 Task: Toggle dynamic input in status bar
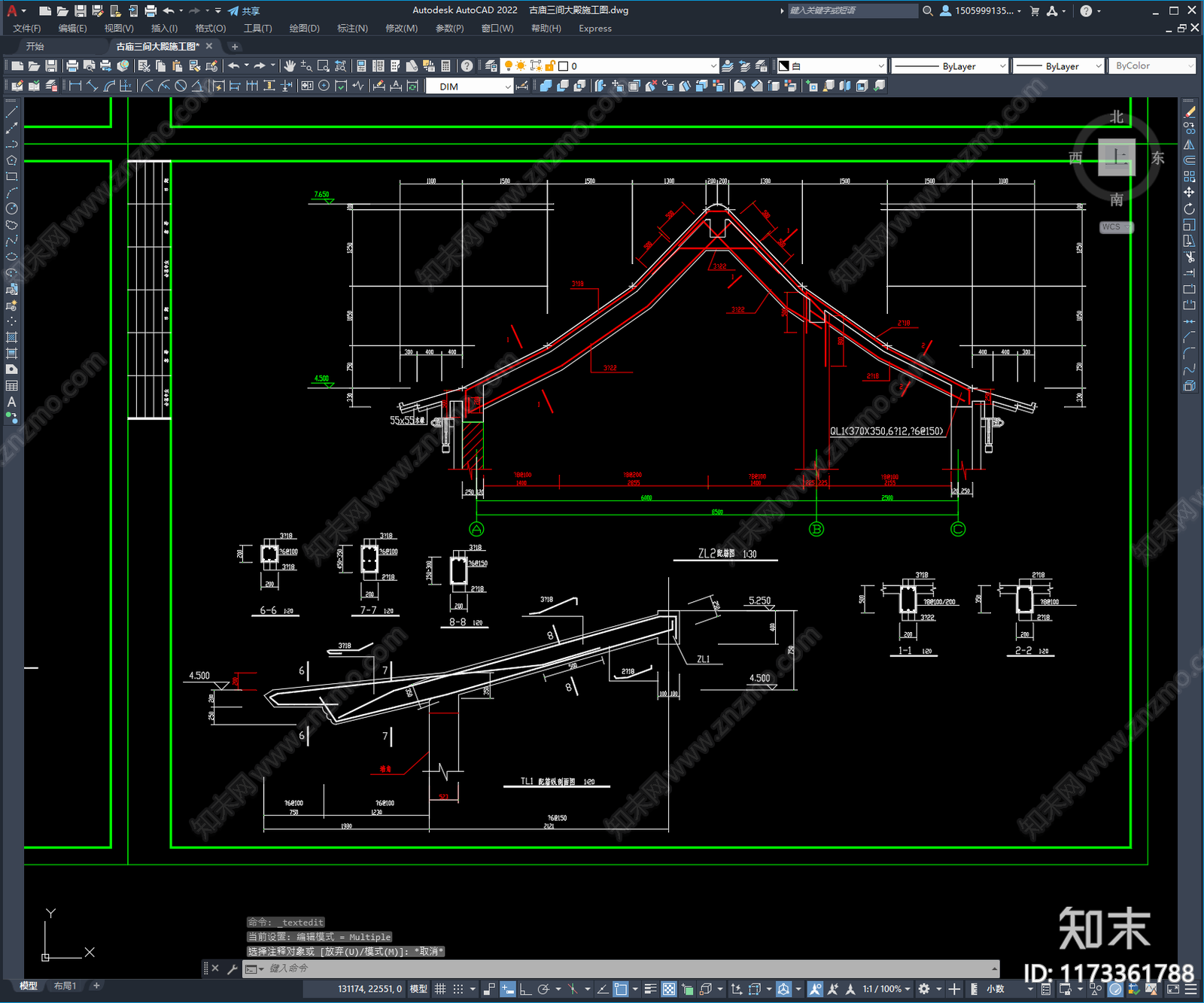[x=508, y=989]
